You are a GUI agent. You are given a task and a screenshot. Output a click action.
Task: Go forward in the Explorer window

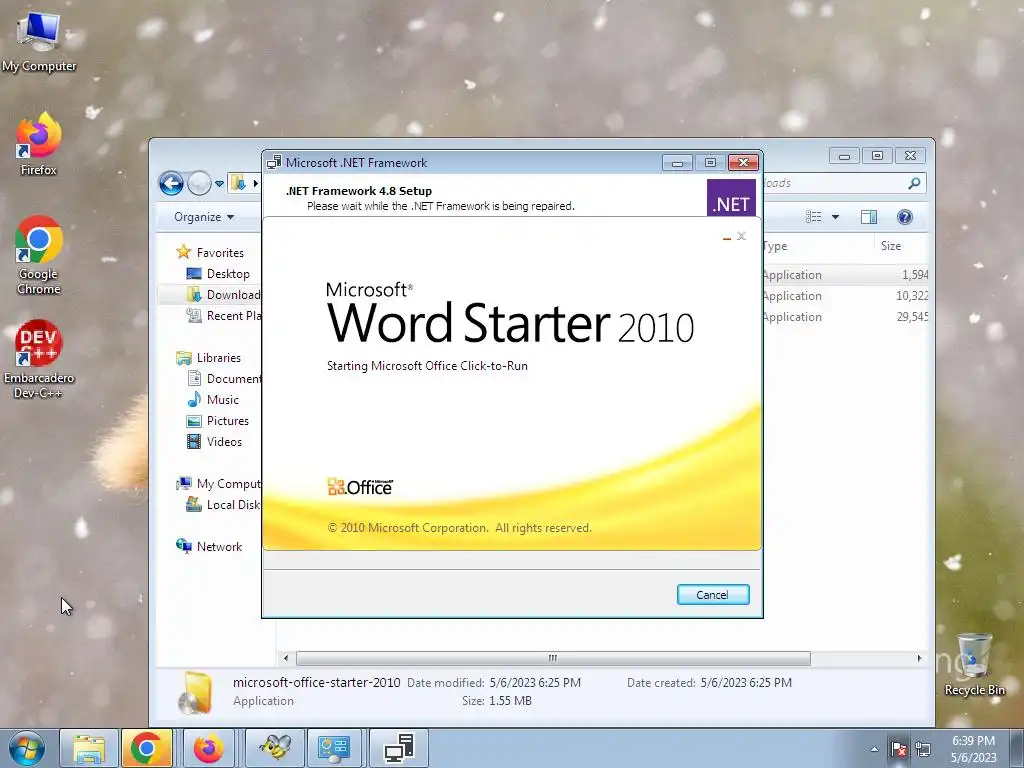click(199, 184)
